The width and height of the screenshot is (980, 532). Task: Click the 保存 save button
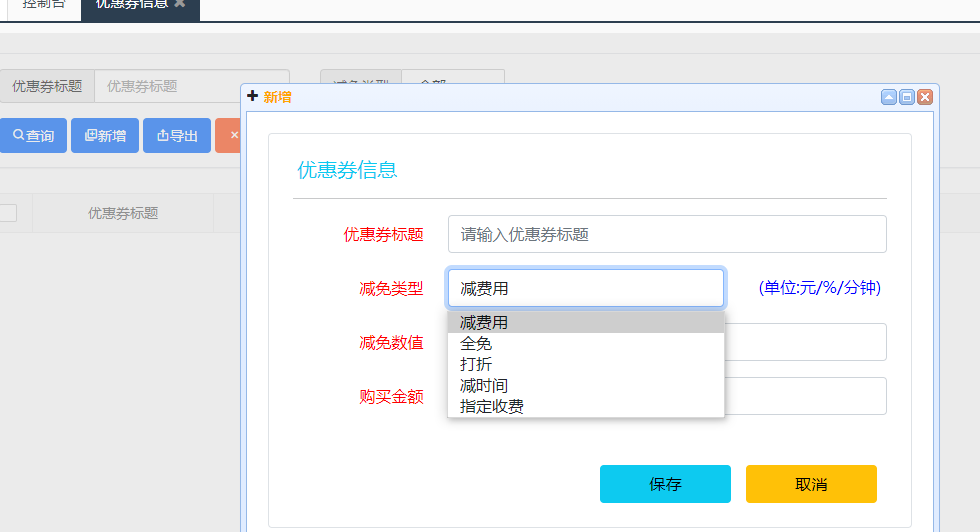[665, 484]
